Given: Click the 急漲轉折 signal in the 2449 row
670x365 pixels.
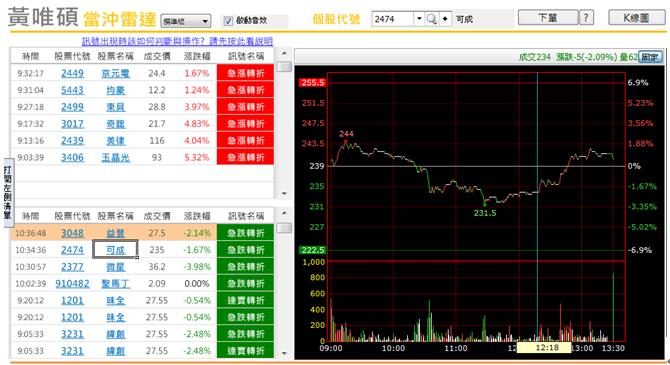Looking at the screenshot, I should (245, 73).
